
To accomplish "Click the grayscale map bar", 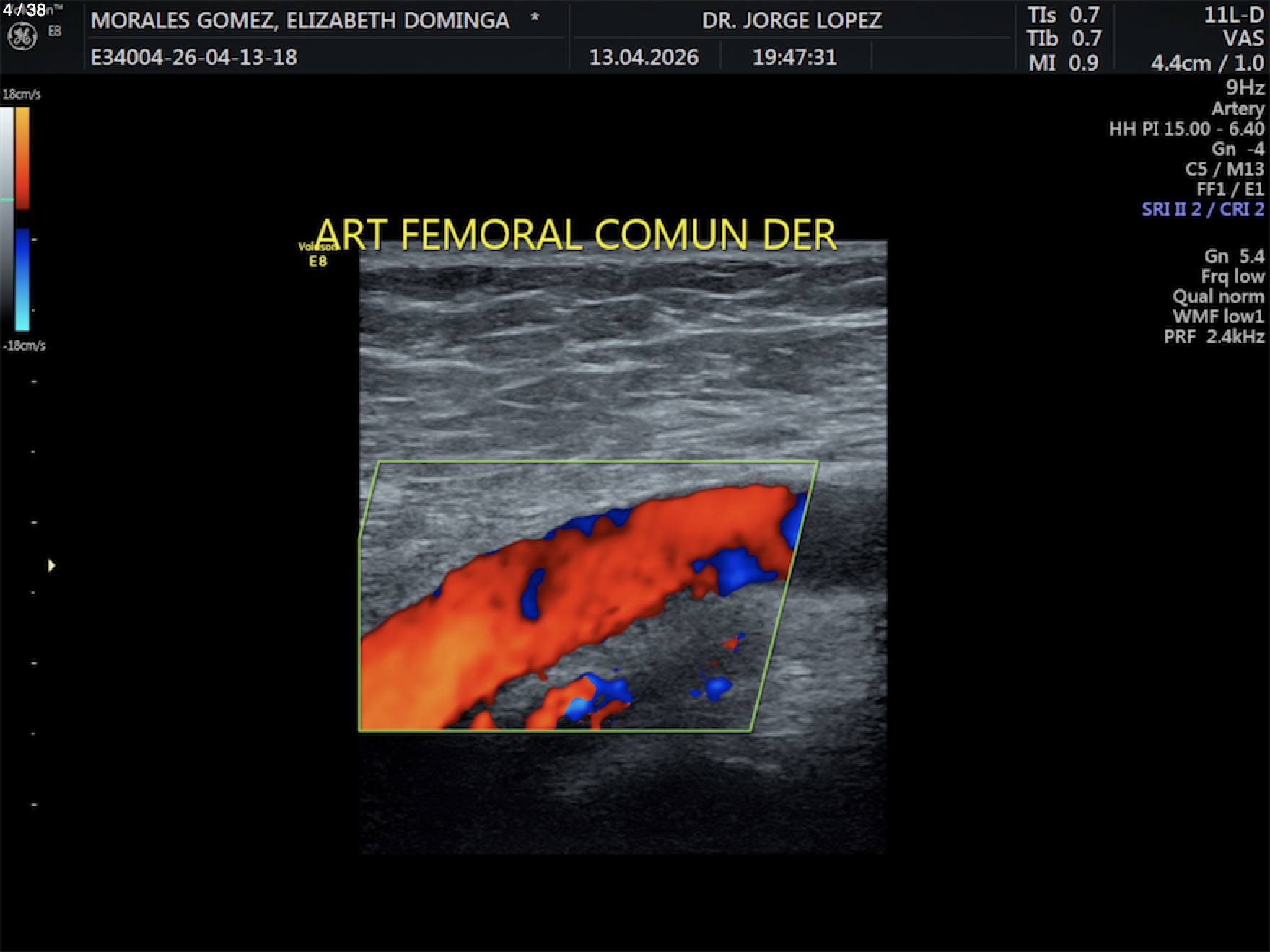I will click(x=6, y=216).
